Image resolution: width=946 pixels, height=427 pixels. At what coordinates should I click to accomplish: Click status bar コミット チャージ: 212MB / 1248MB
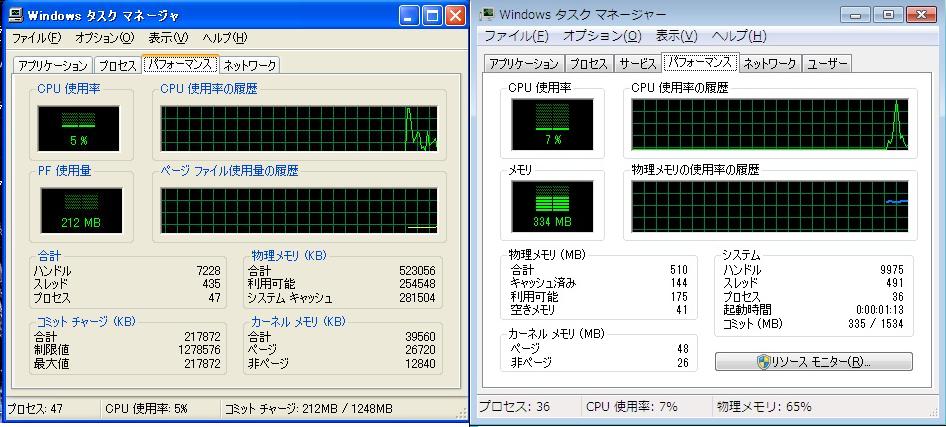coord(308,410)
